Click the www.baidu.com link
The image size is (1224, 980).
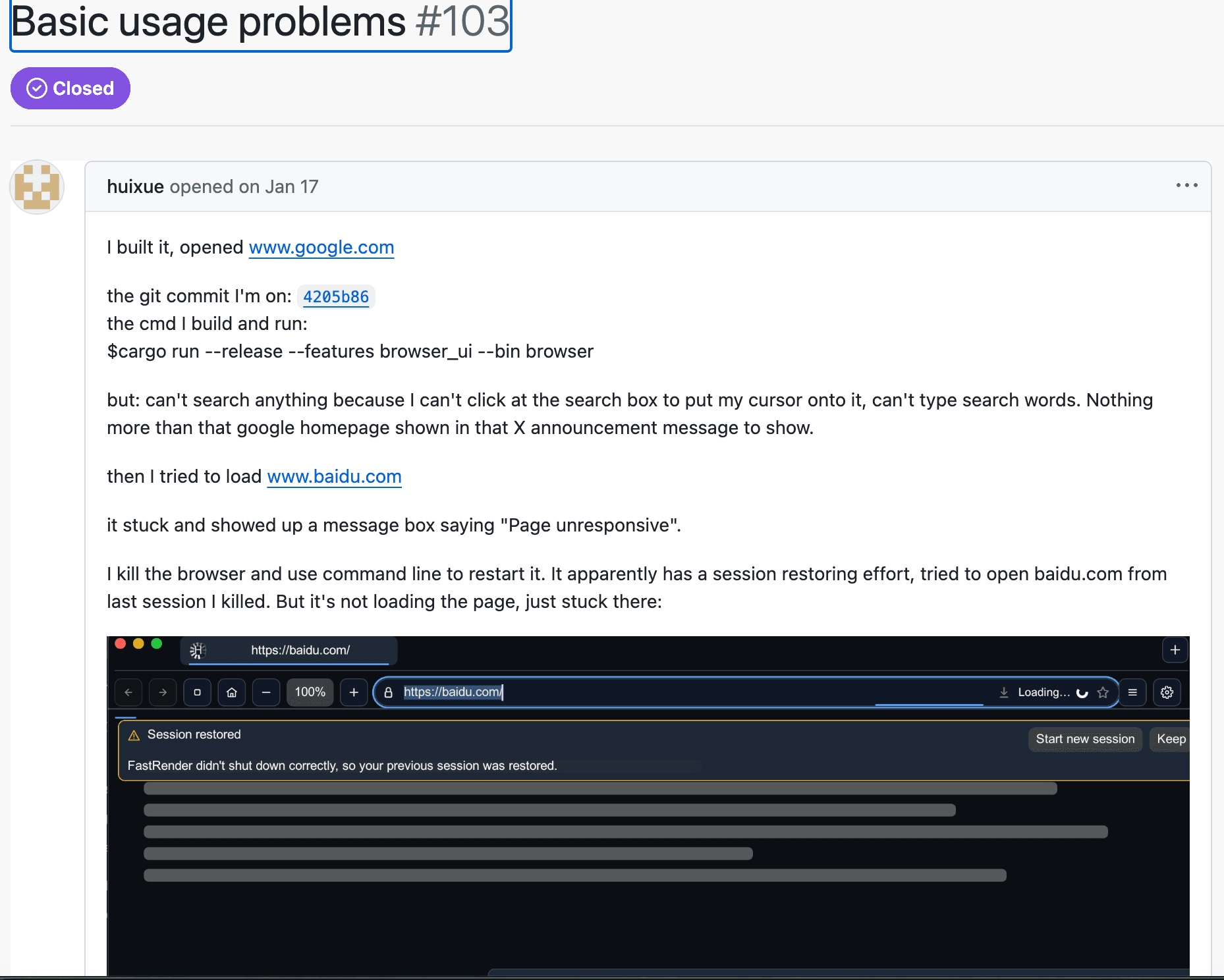pos(334,477)
